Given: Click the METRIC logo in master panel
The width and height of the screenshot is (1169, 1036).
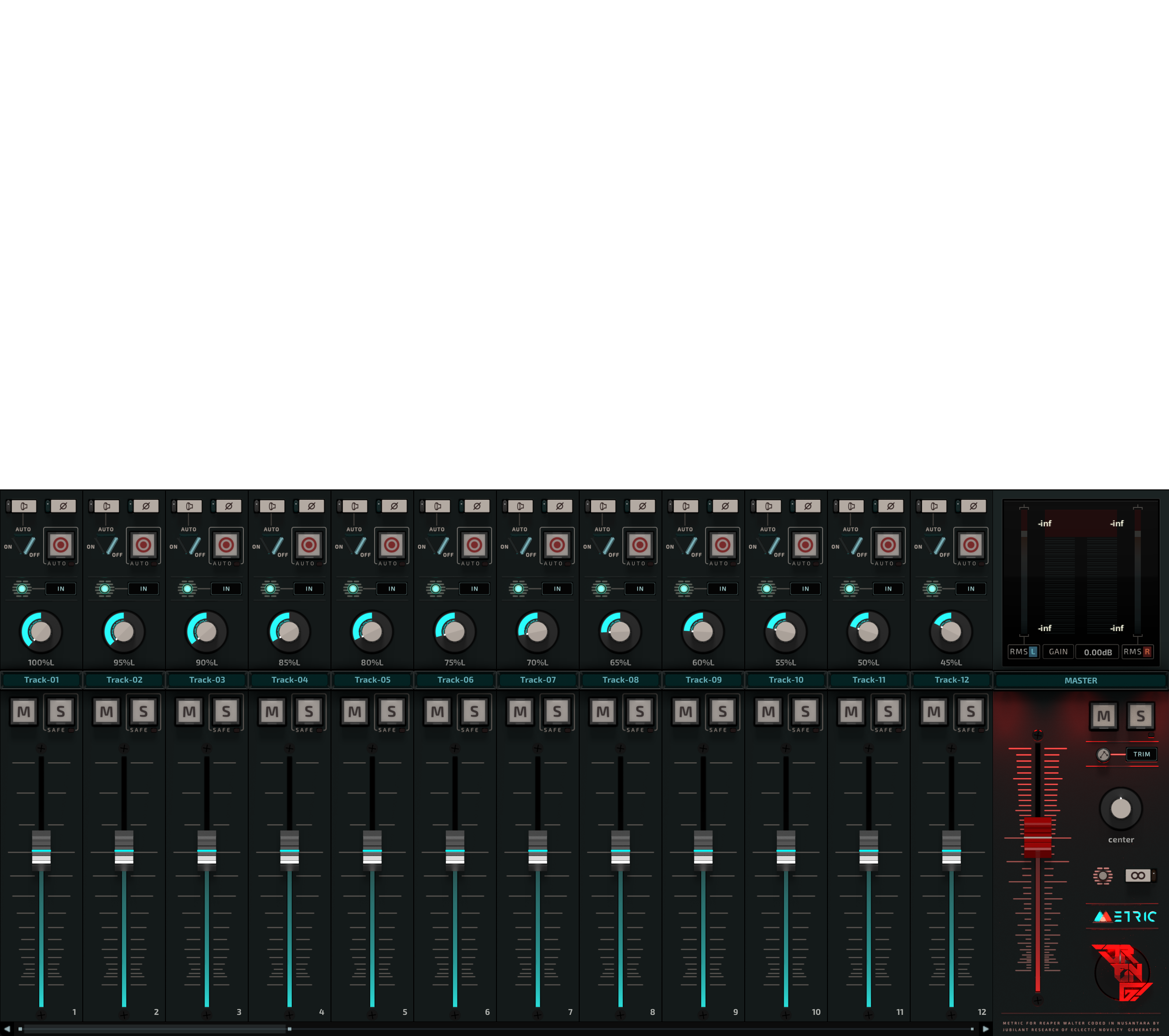Looking at the screenshot, I should 1125,917.
